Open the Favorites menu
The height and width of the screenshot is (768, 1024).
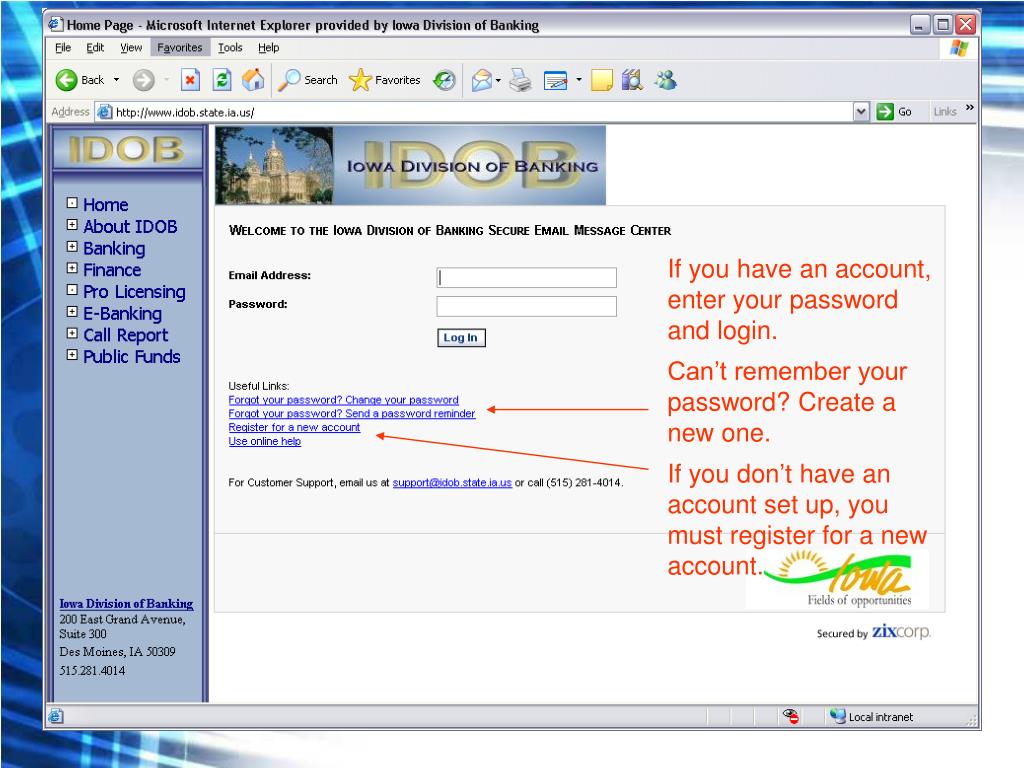click(x=180, y=48)
